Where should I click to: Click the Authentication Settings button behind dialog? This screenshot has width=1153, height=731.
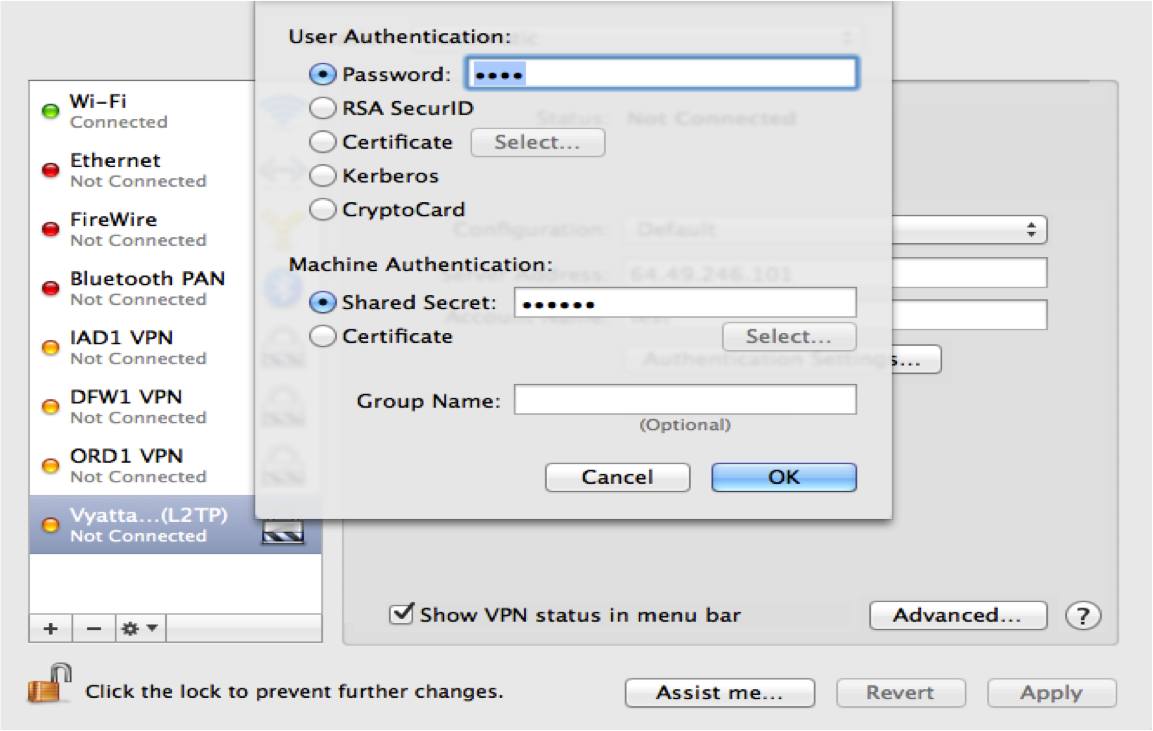pos(916,360)
